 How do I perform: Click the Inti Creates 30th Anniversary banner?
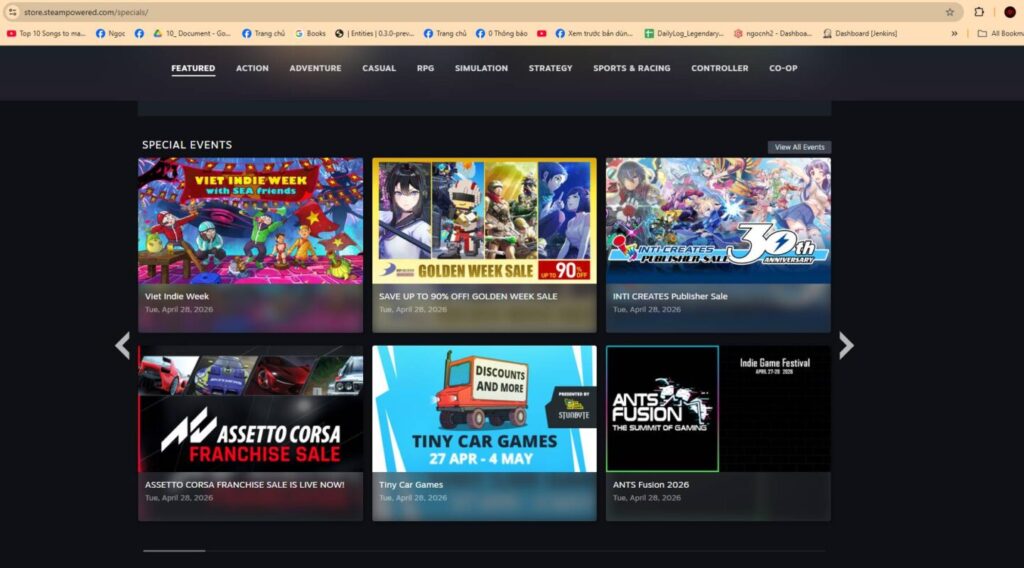pos(718,221)
